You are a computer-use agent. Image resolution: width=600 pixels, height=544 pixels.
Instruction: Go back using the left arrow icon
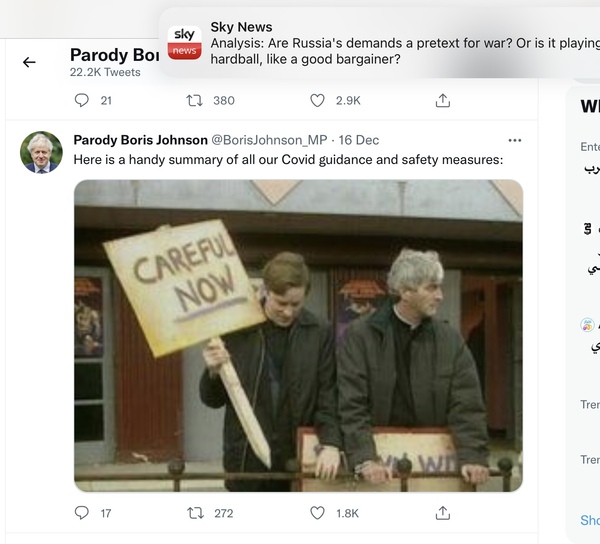[x=29, y=62]
